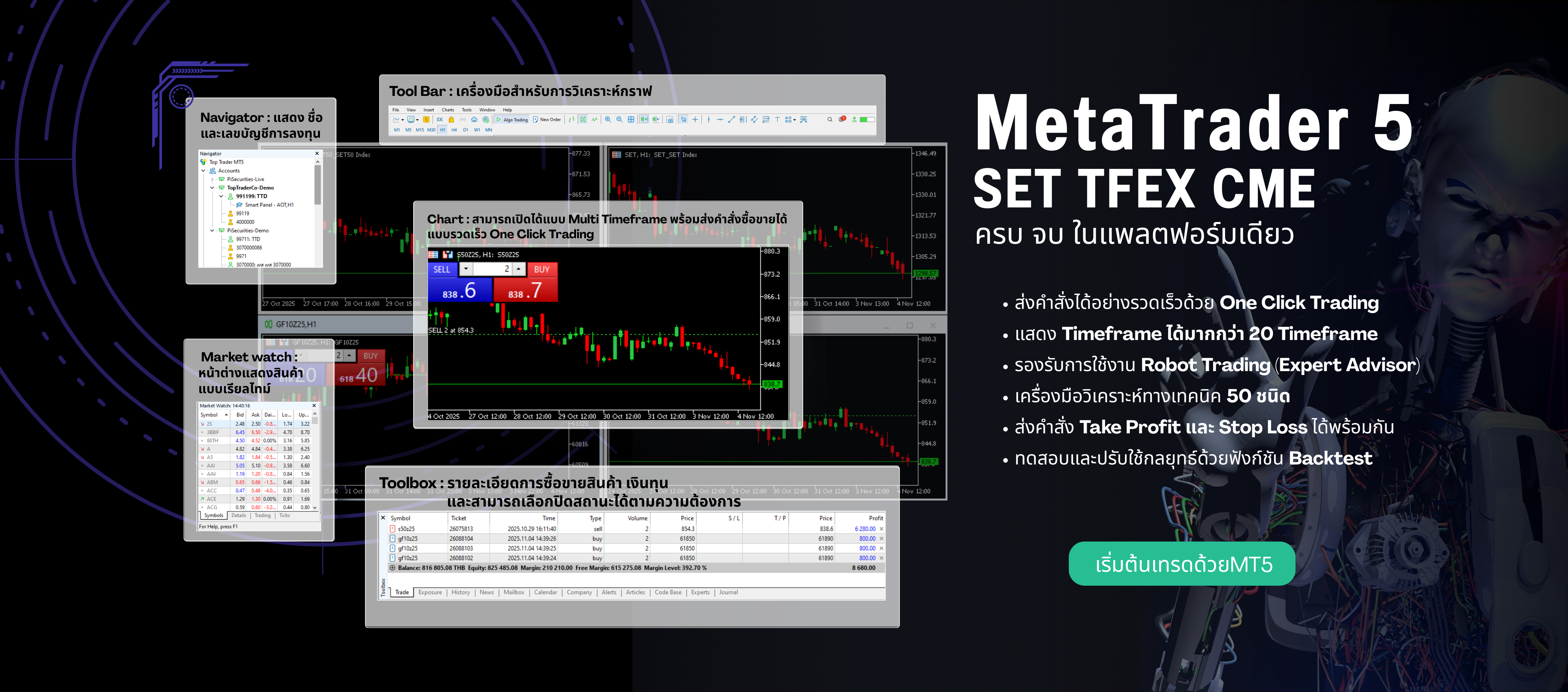Image resolution: width=1568 pixels, height=692 pixels.
Task: Select the text label tool
Action: pyautogui.click(x=777, y=119)
